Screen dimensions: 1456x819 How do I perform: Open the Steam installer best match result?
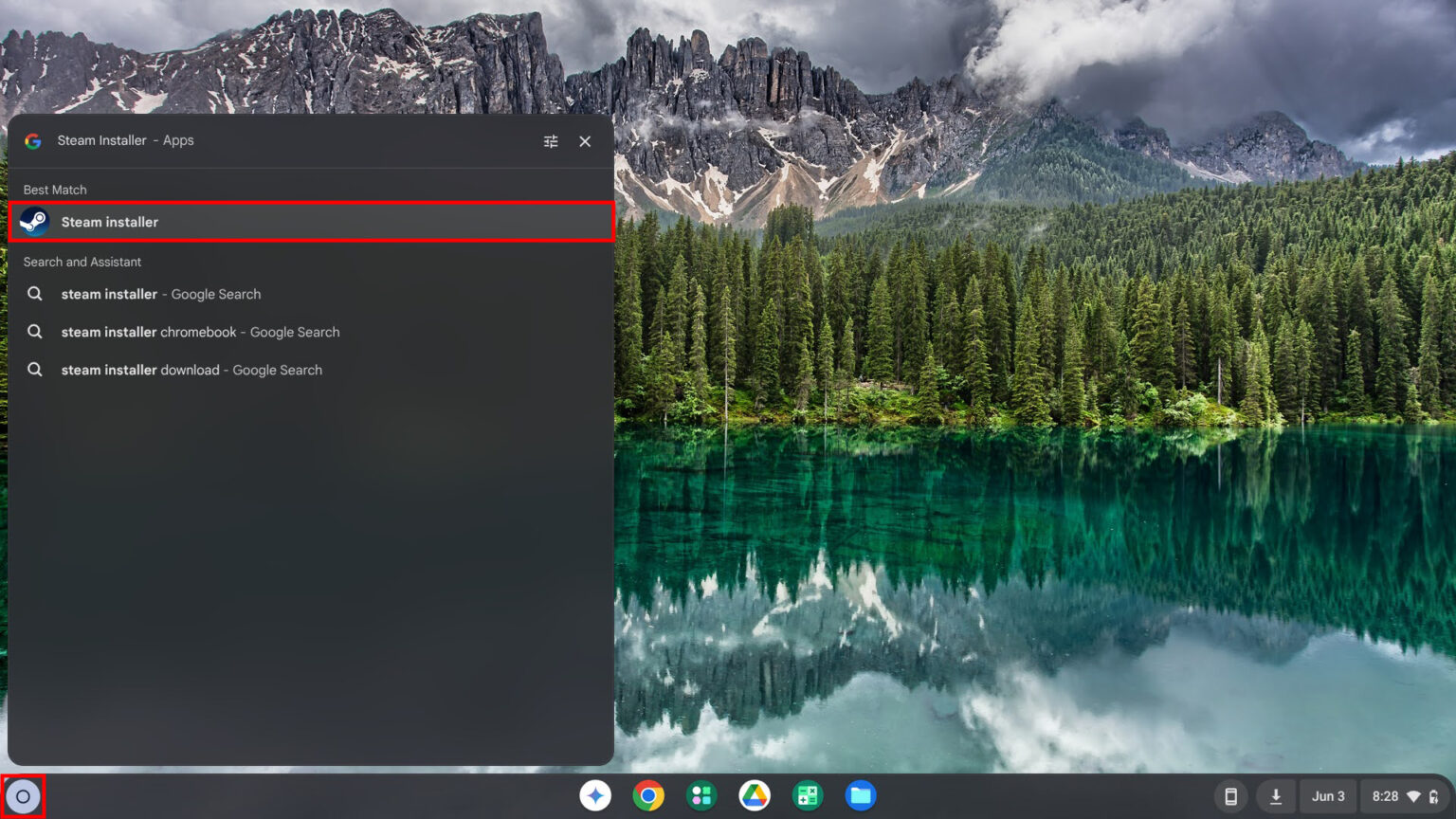coord(311,222)
